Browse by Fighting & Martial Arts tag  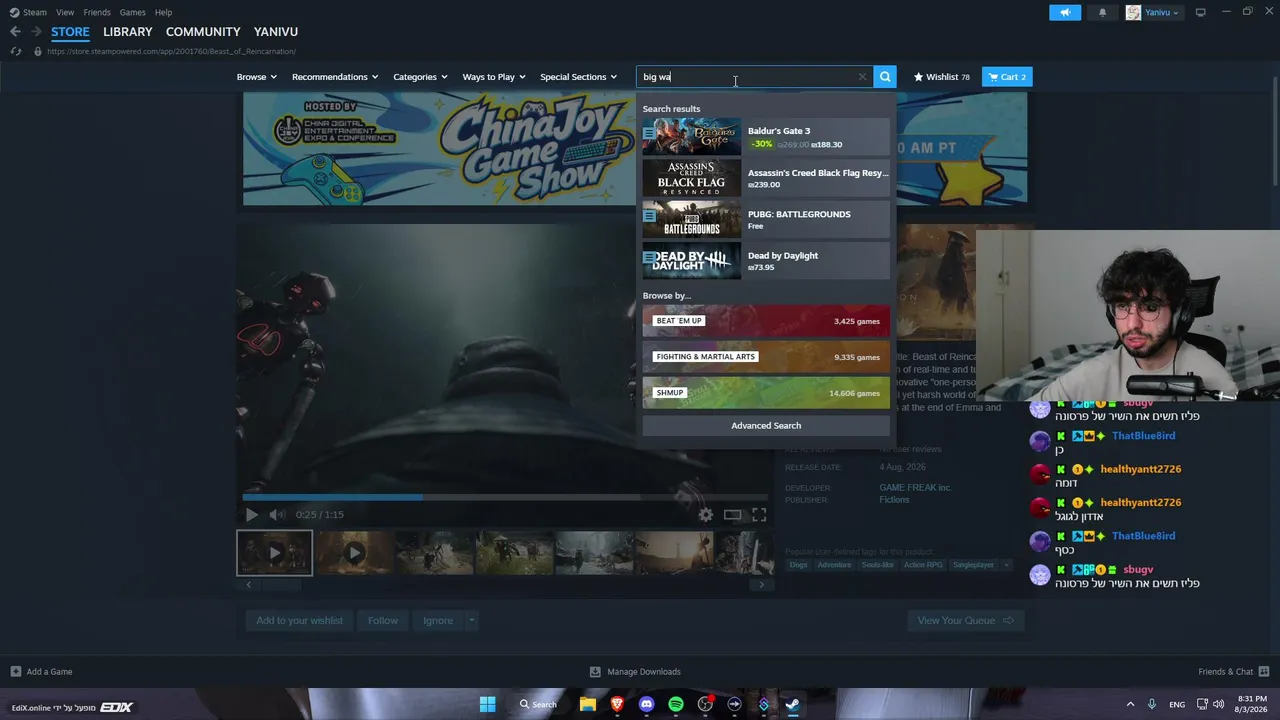(x=766, y=357)
